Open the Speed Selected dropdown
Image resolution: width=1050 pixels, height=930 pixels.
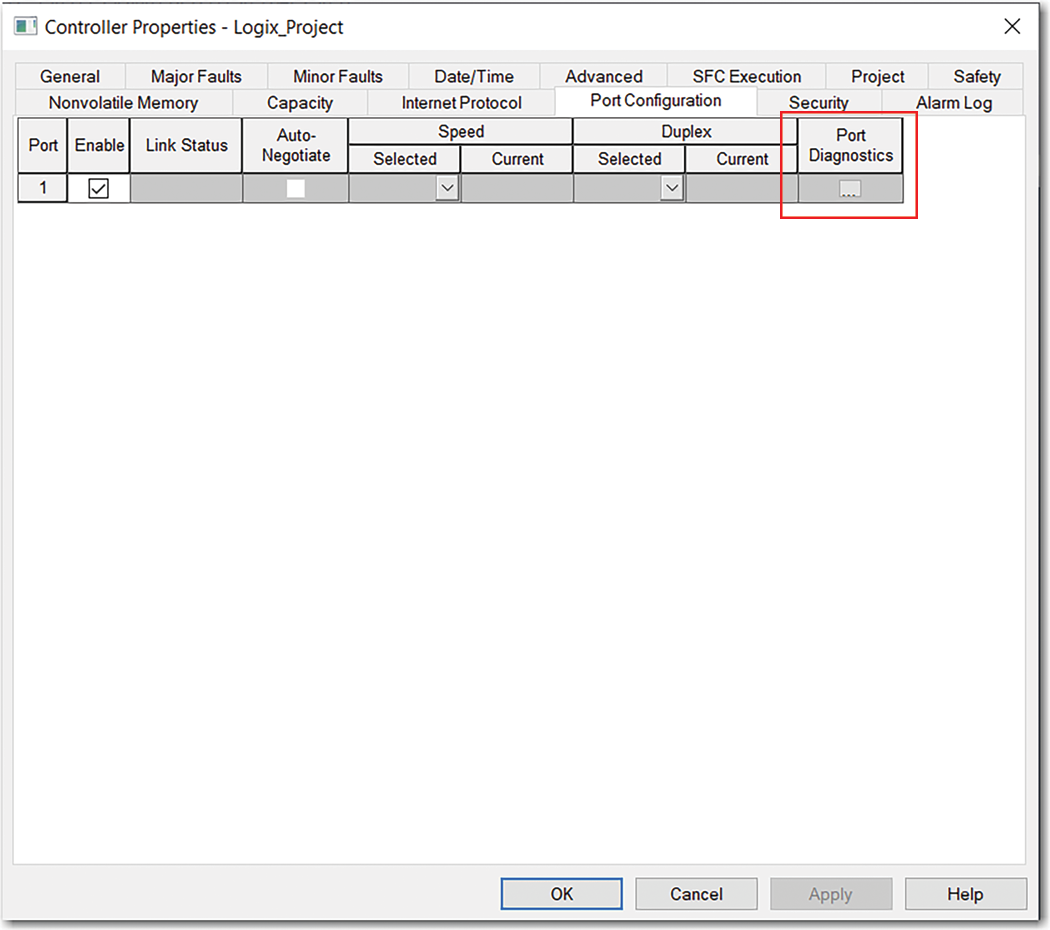447,187
